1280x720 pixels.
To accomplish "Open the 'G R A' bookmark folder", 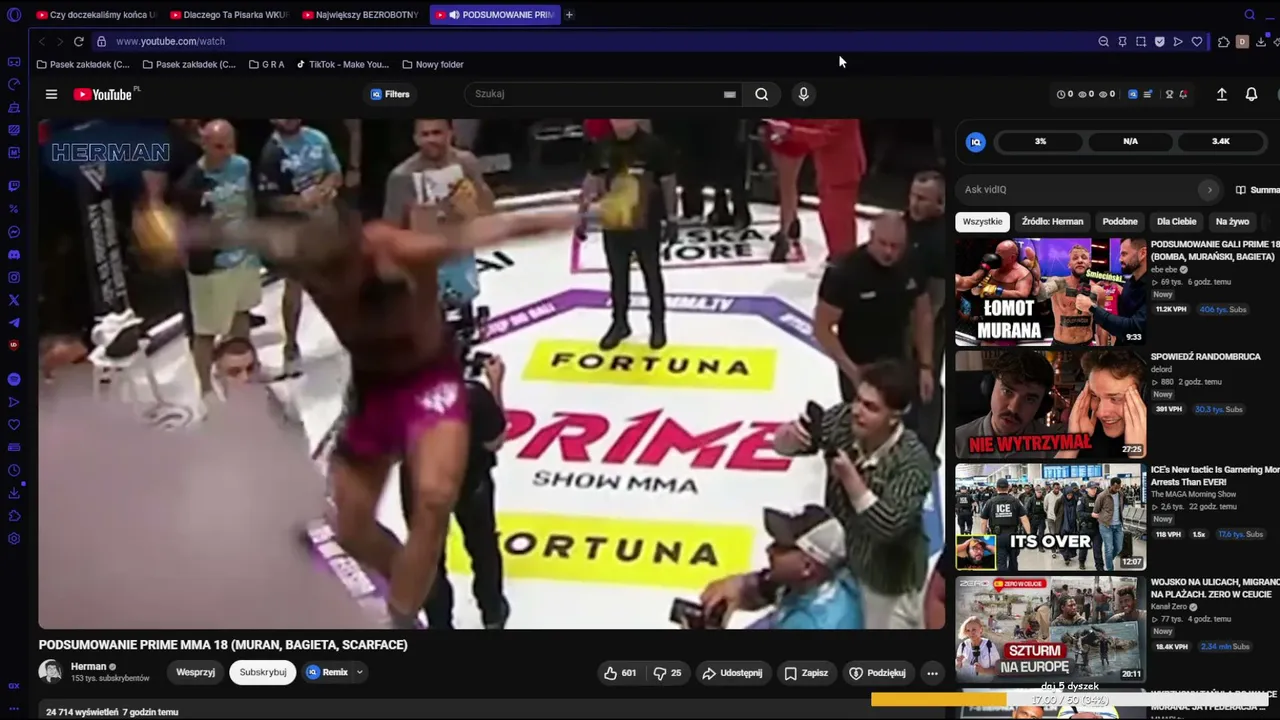I will 266,65.
